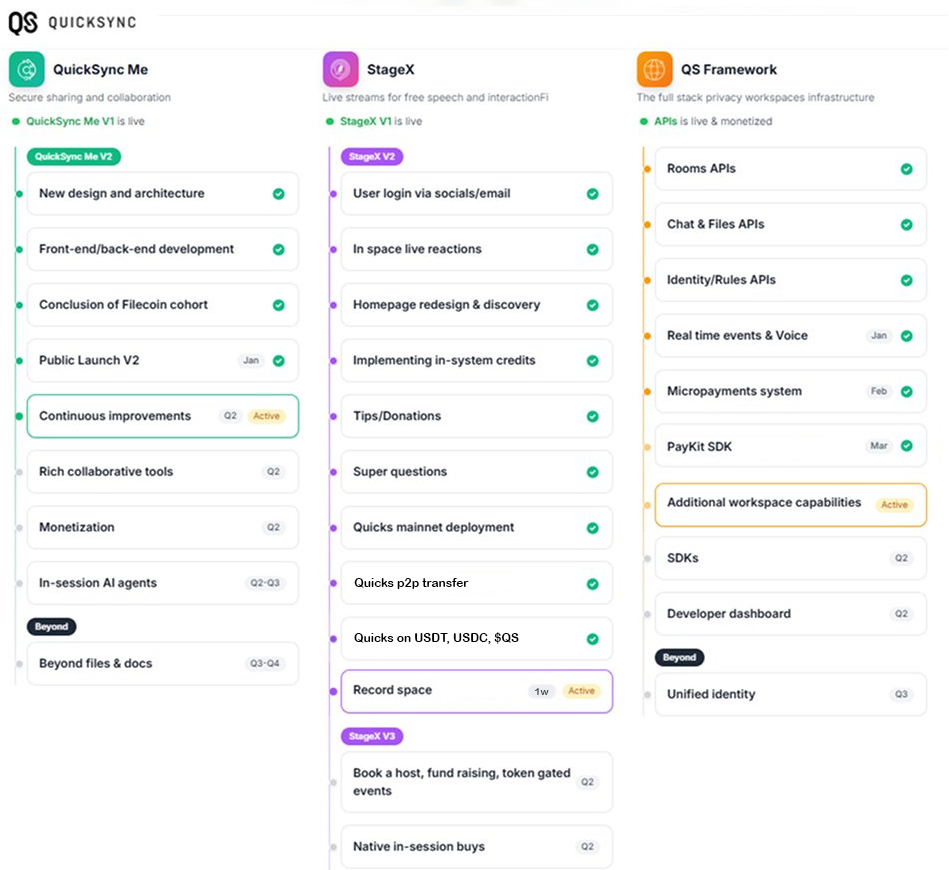The height and width of the screenshot is (870, 949).
Task: Click the StageX V3 purple tag
Action: point(372,736)
